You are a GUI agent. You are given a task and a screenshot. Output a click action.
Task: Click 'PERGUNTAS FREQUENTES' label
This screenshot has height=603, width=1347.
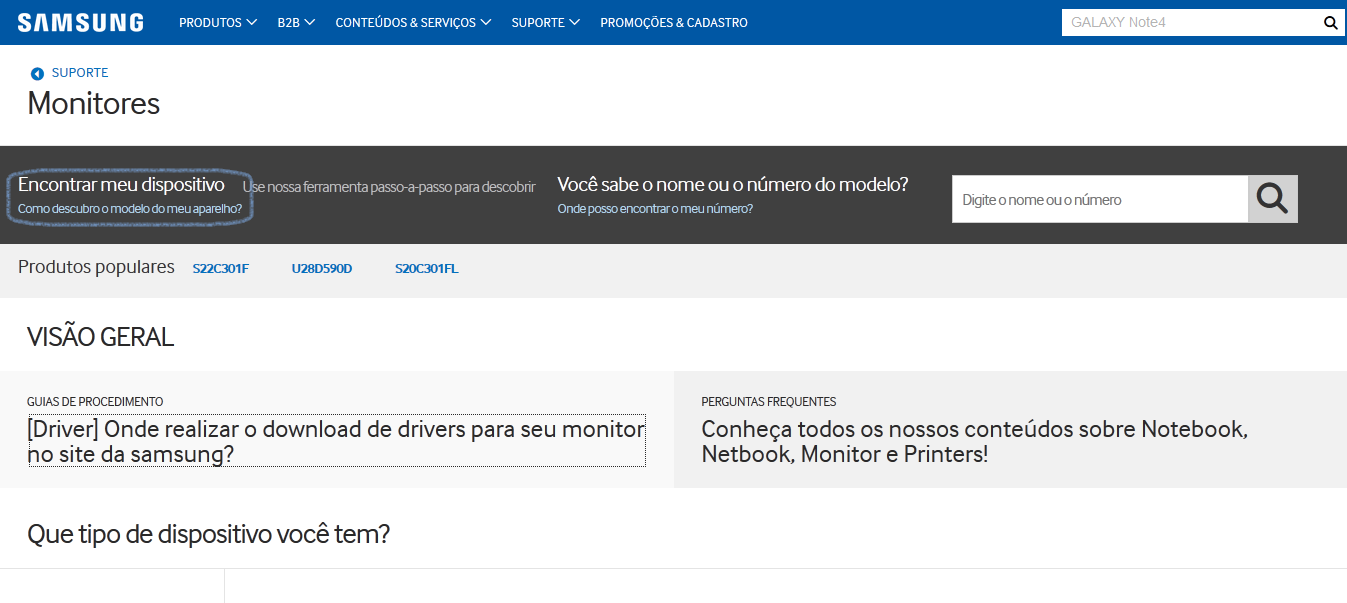click(x=769, y=402)
